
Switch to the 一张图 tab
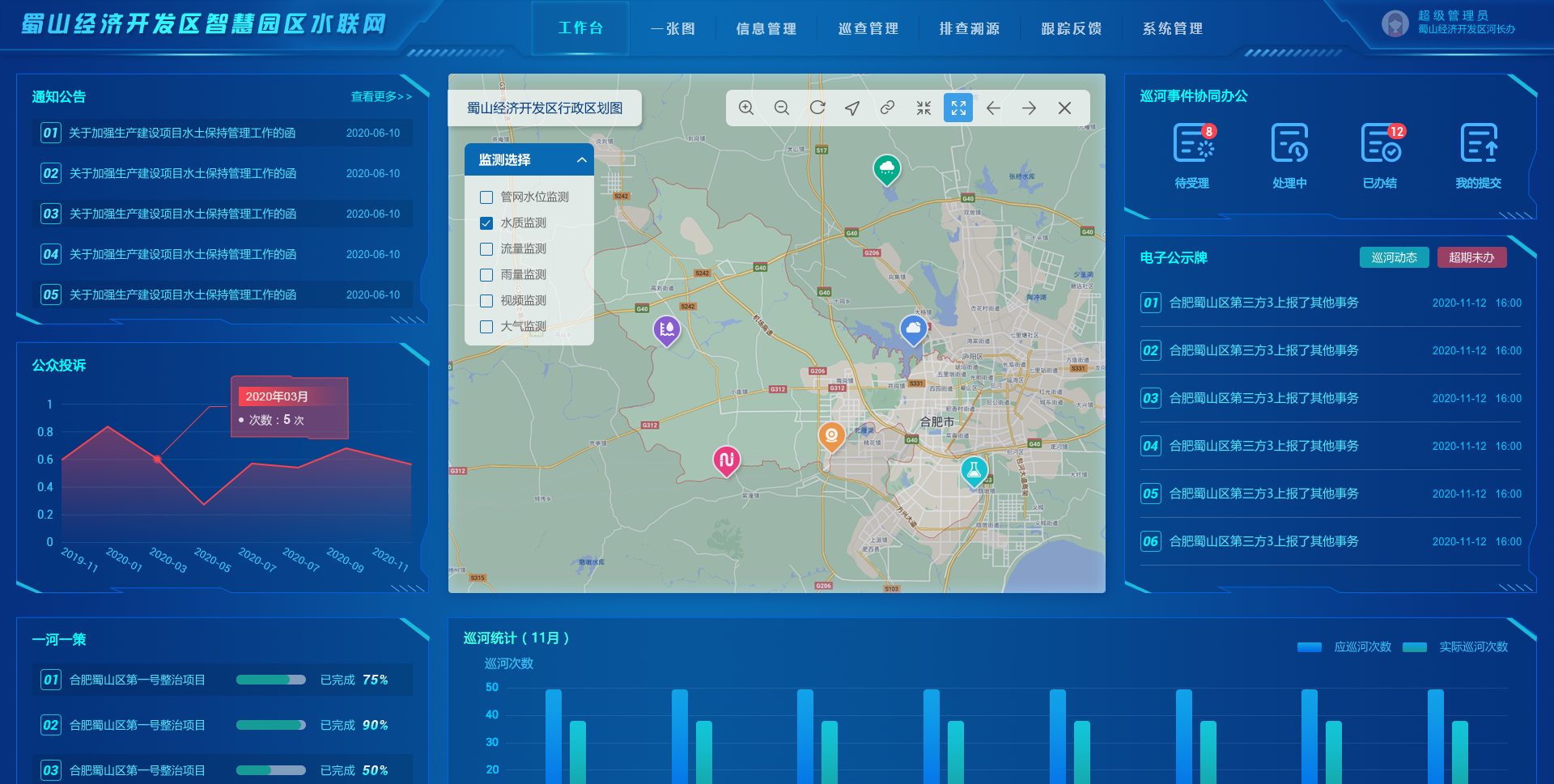click(673, 29)
